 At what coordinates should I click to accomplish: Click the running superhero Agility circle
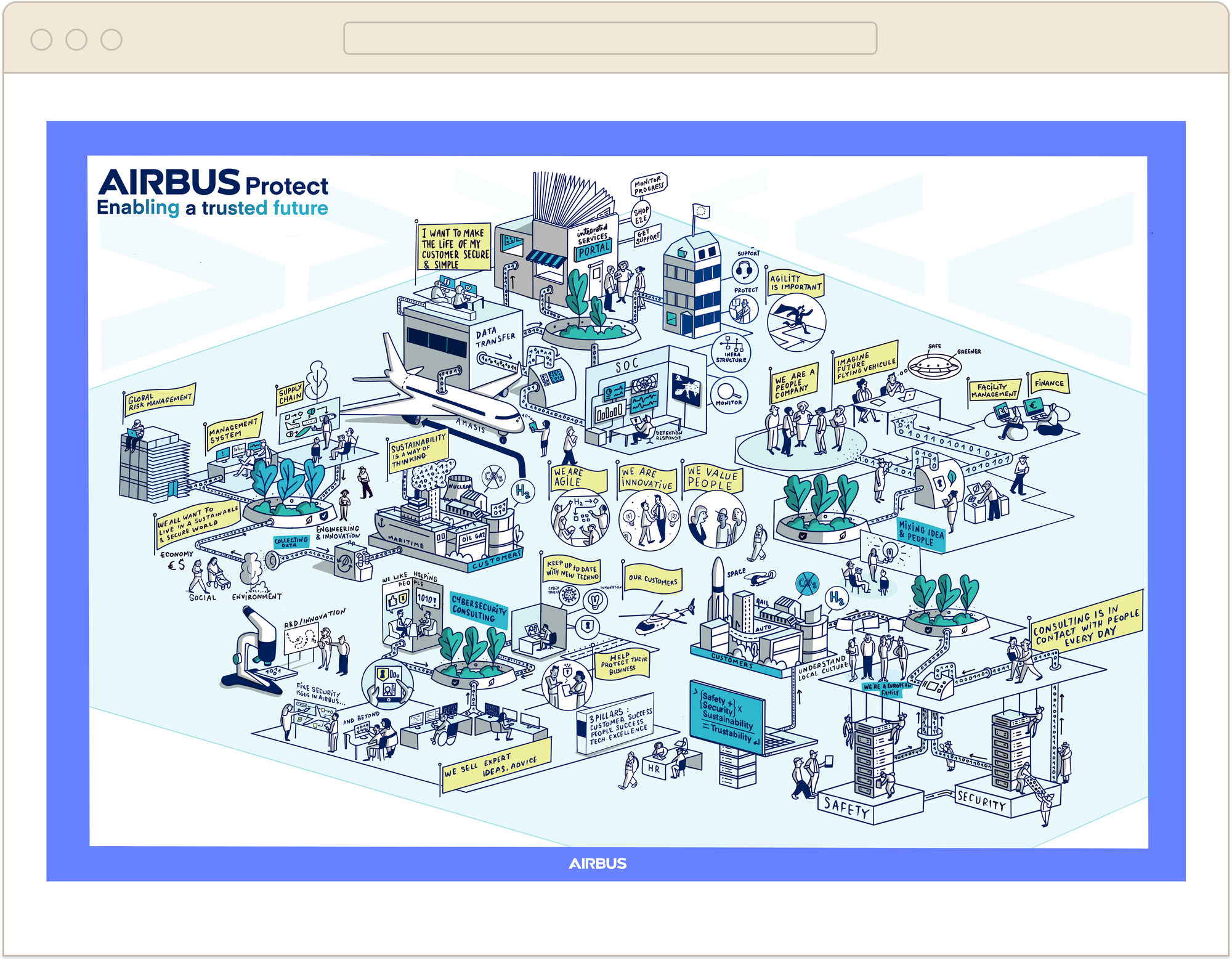(796, 322)
